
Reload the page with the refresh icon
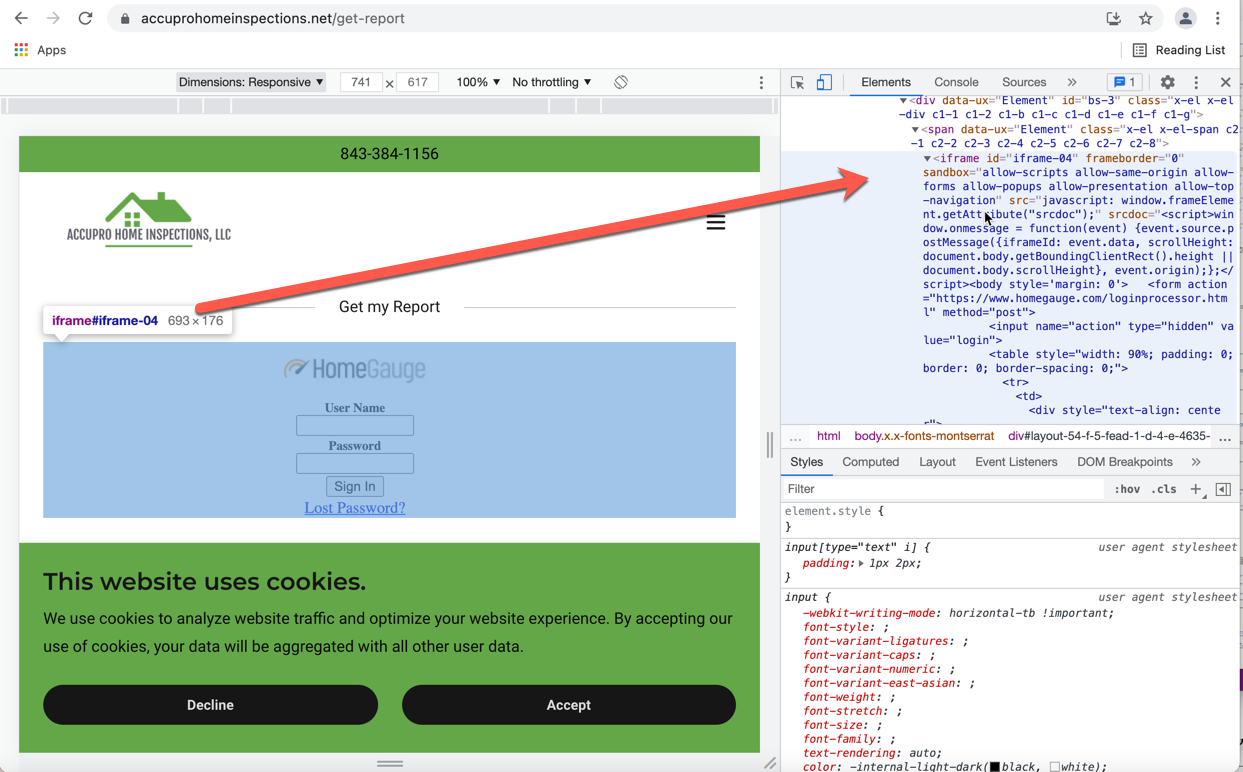tap(86, 18)
